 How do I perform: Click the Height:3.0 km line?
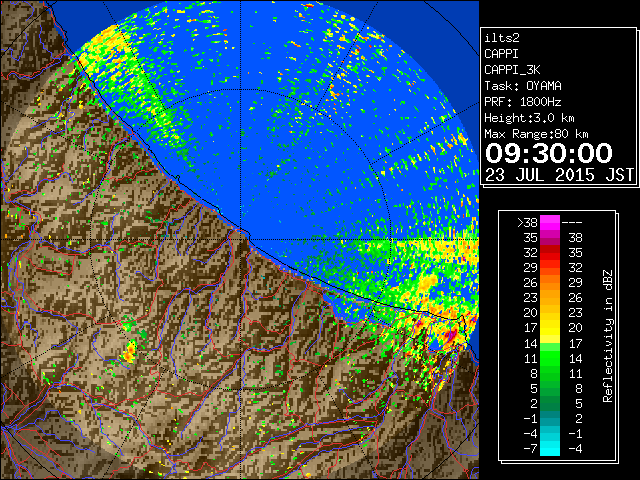(x=529, y=118)
